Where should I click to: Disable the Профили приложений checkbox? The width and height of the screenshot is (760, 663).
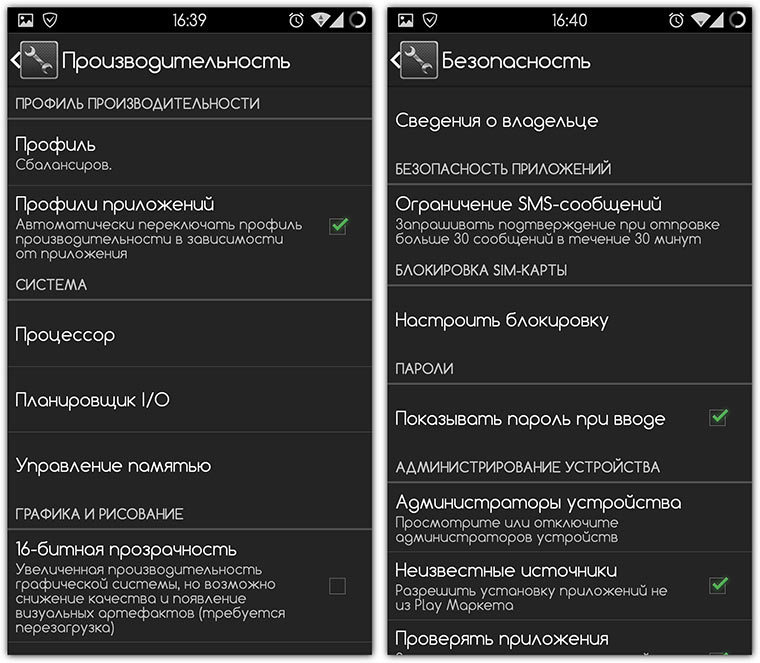(338, 226)
